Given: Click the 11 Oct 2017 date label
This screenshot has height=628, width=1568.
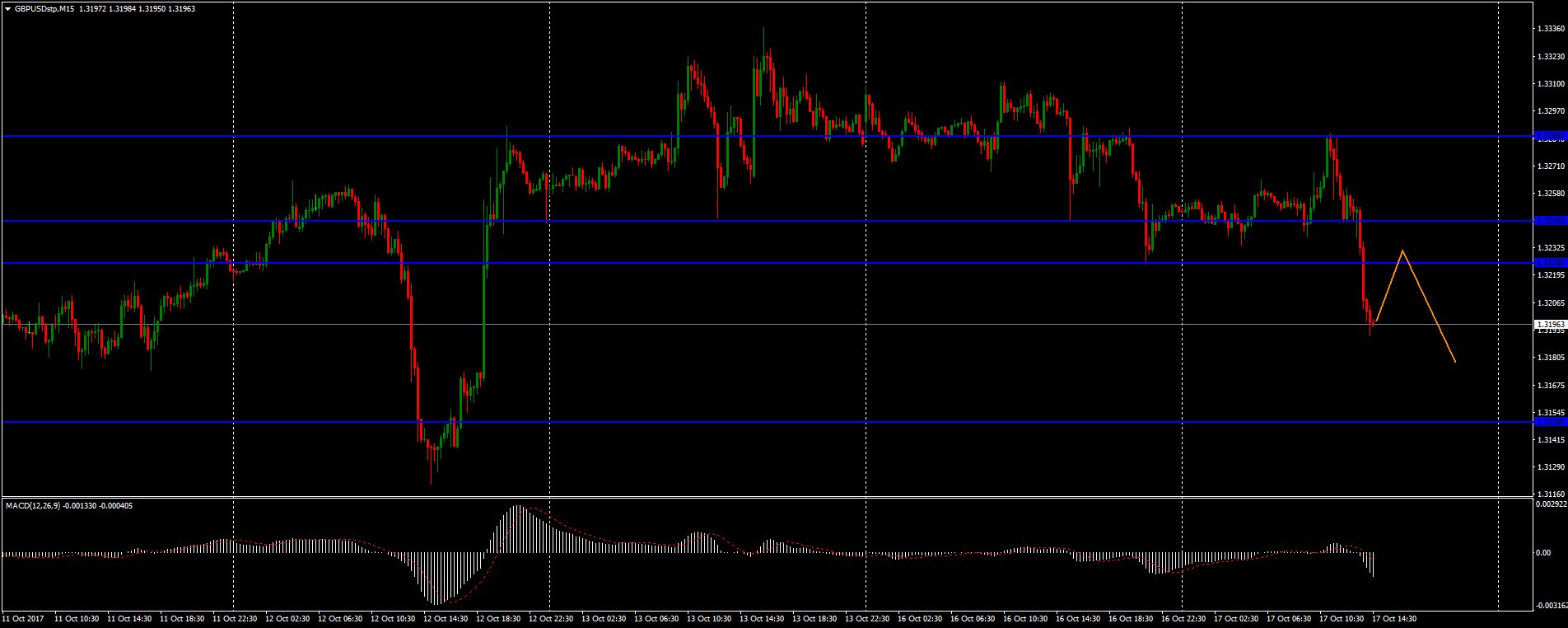Looking at the screenshot, I should pos(23,617).
